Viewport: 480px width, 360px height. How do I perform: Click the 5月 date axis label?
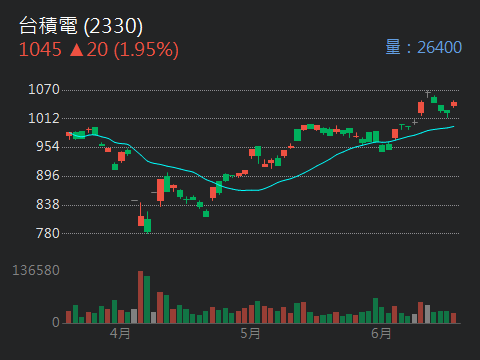(x=250, y=333)
